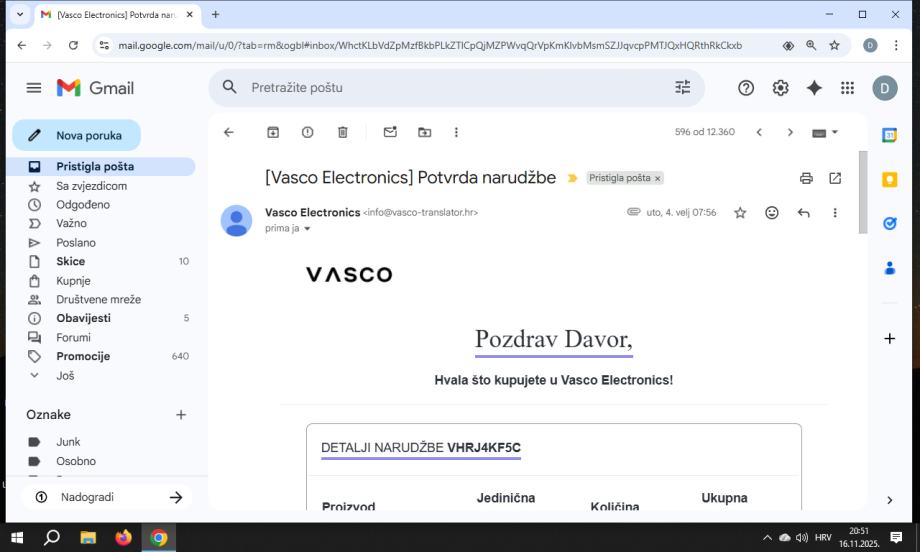Open Društvene mreže category

pos(100,300)
